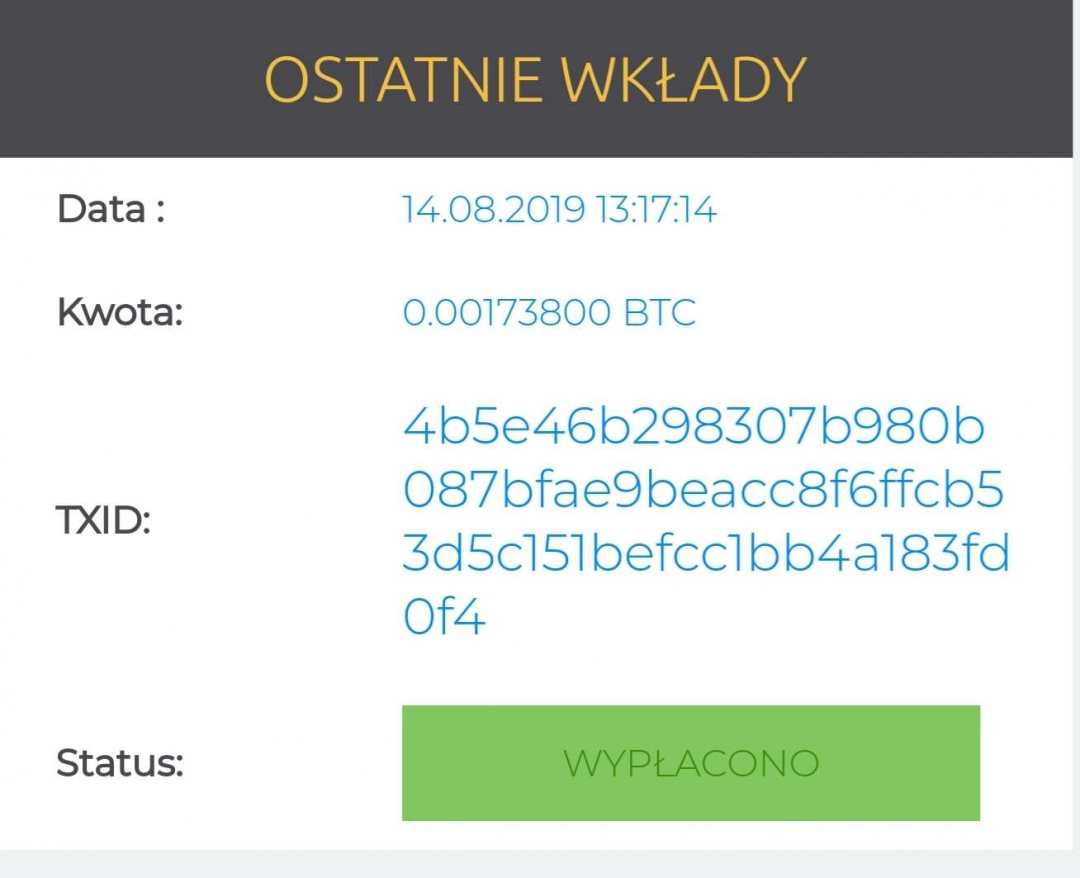Click the OSTATNIE WKŁADY header title
The width and height of the screenshot is (1080, 878).
(x=535, y=78)
